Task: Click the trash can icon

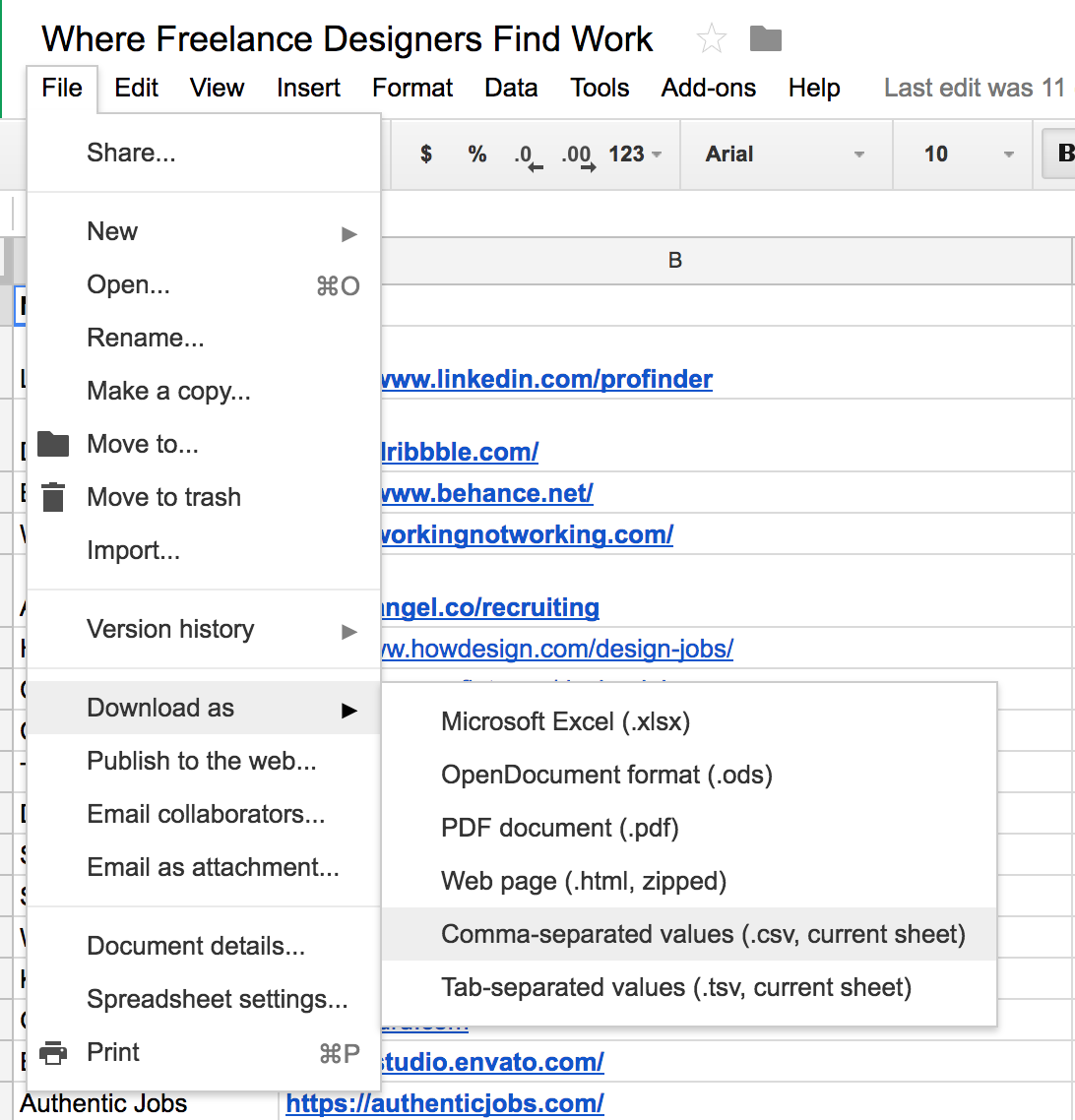Action: click(53, 497)
